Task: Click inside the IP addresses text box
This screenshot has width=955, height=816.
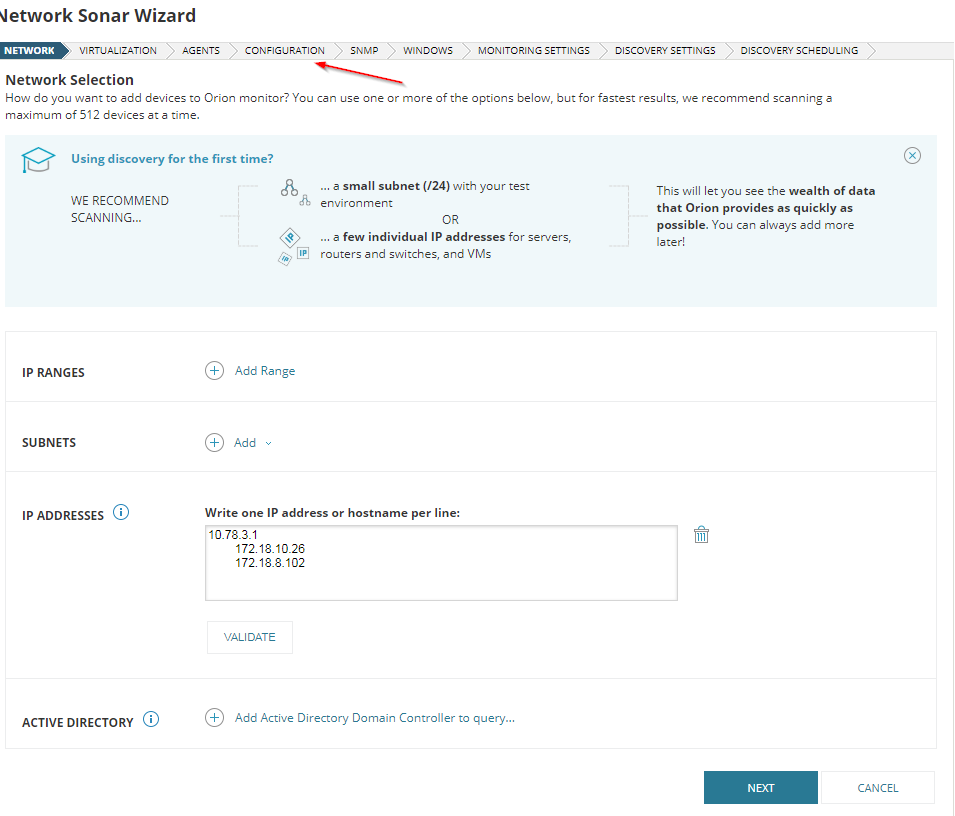Action: pos(441,563)
